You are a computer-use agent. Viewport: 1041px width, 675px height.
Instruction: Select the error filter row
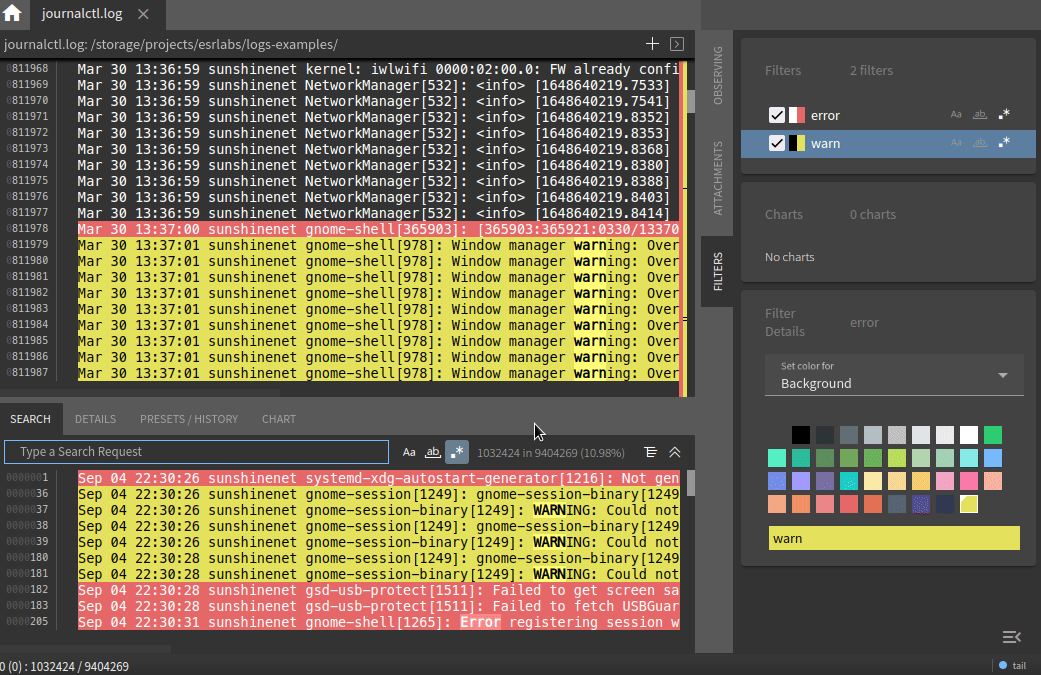pos(888,115)
